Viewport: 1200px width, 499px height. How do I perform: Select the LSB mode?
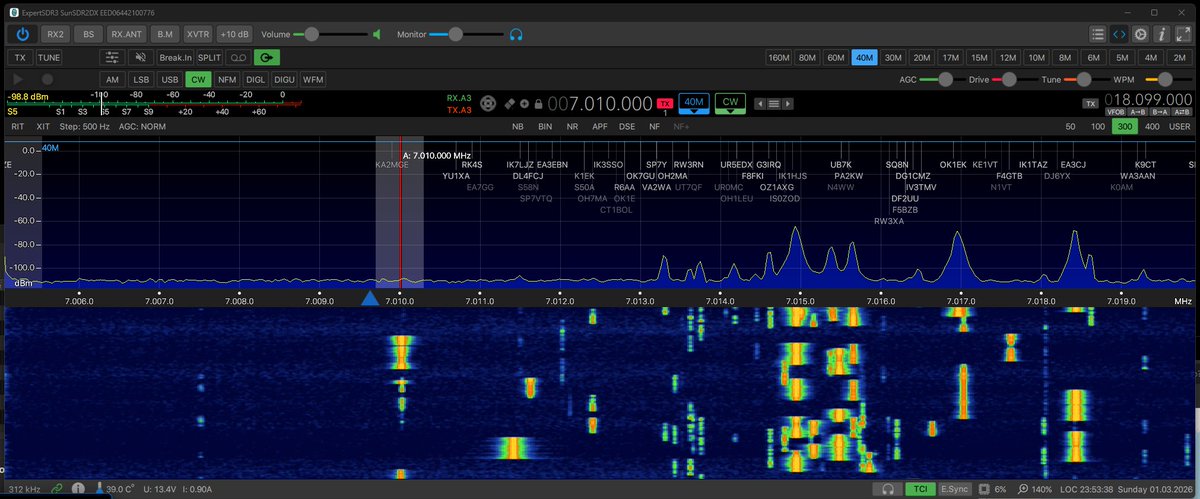coord(141,79)
